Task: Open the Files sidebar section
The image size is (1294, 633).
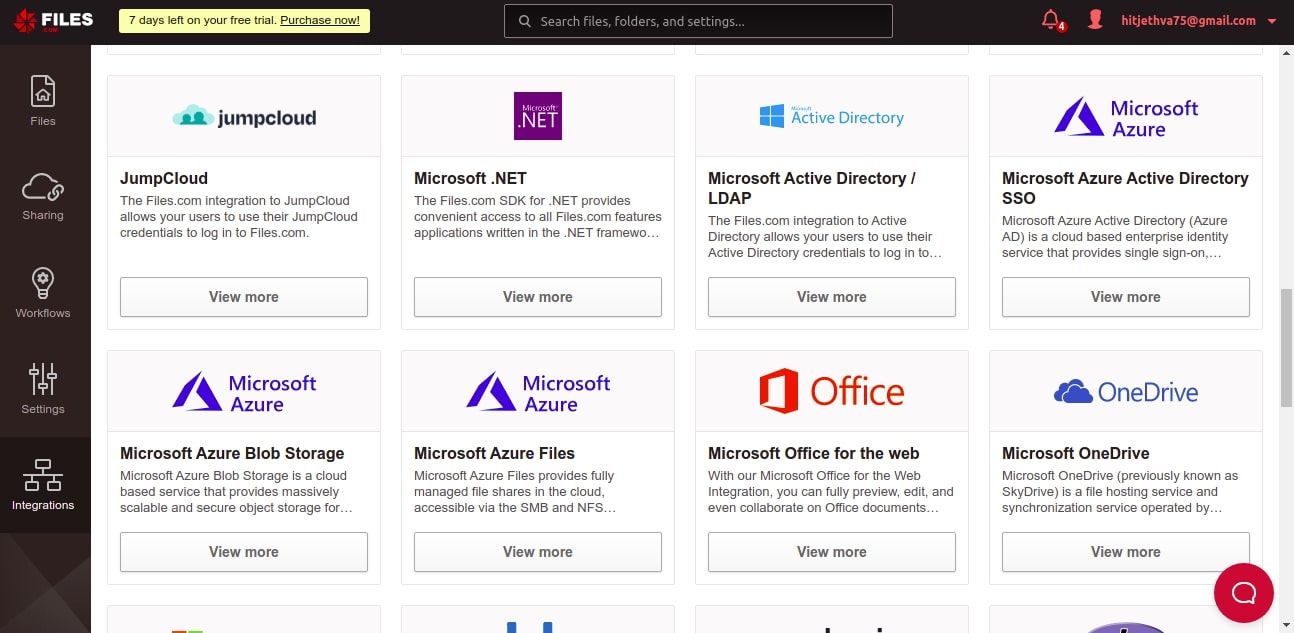Action: click(43, 101)
